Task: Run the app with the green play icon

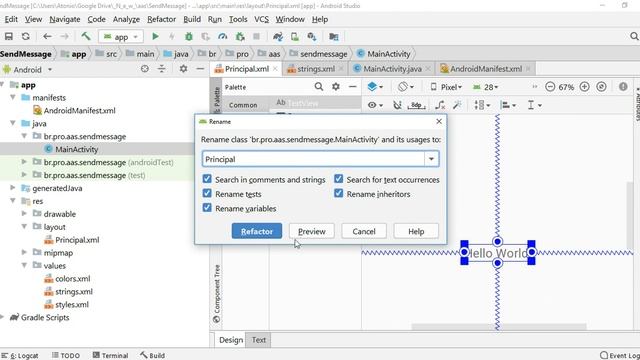Action: coord(155,36)
